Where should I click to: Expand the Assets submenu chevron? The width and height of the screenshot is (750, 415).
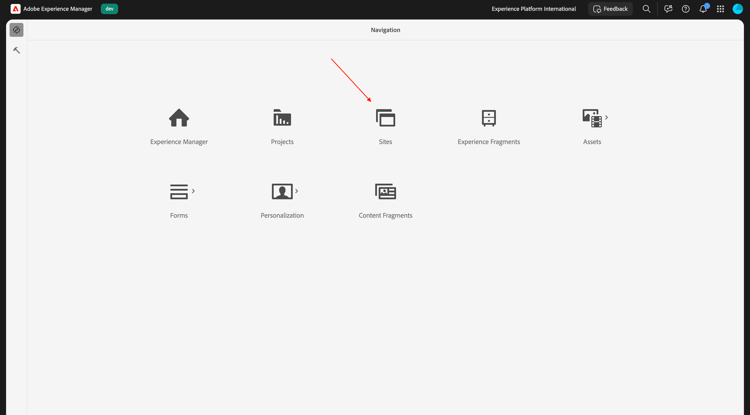tap(607, 117)
